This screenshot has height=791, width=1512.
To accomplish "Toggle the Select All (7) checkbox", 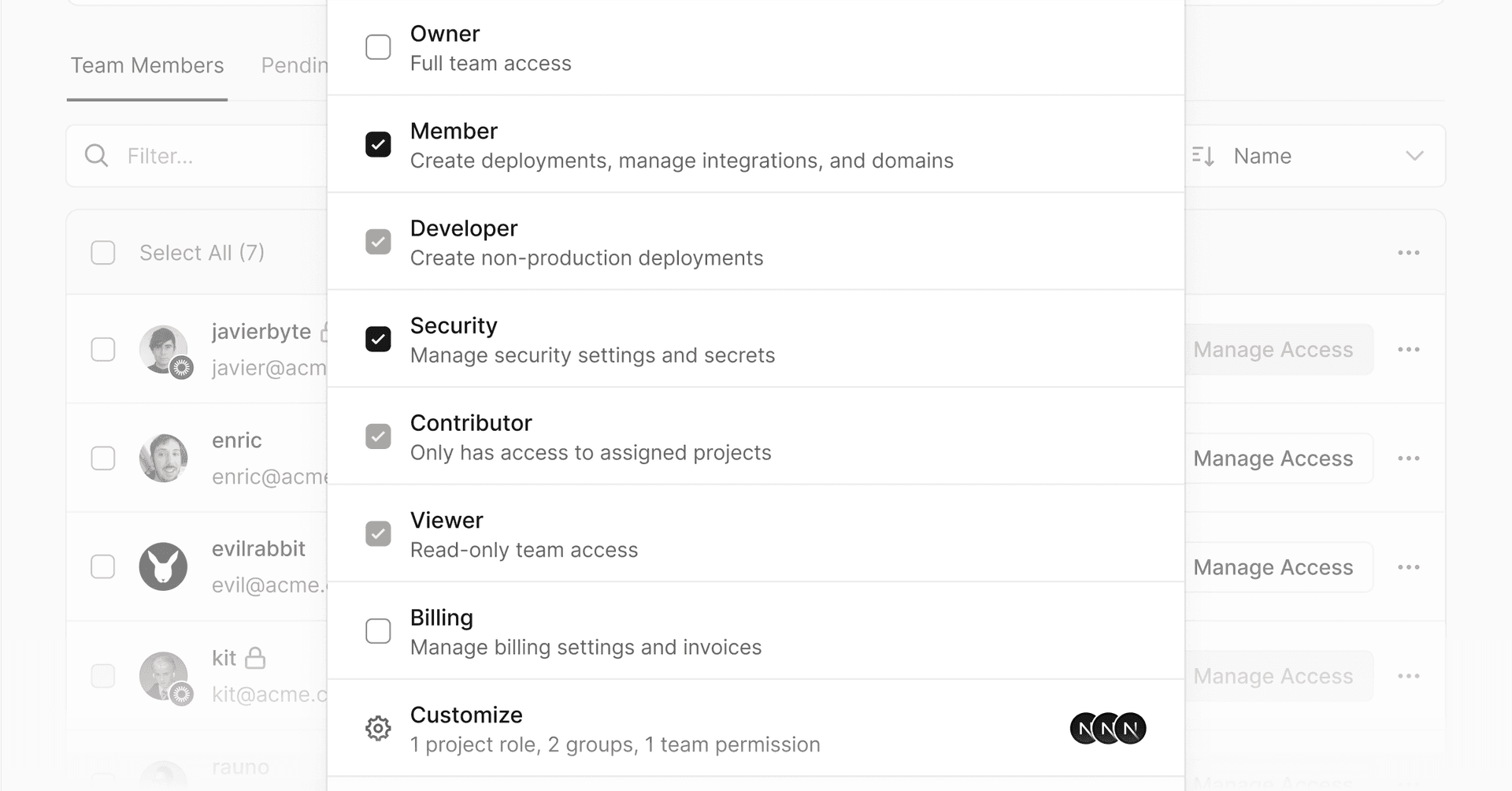I will tap(103, 253).
